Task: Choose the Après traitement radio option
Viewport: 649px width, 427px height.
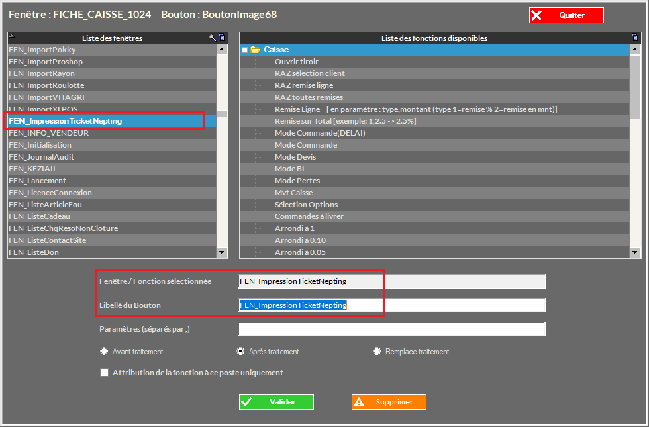Action: (x=240, y=351)
